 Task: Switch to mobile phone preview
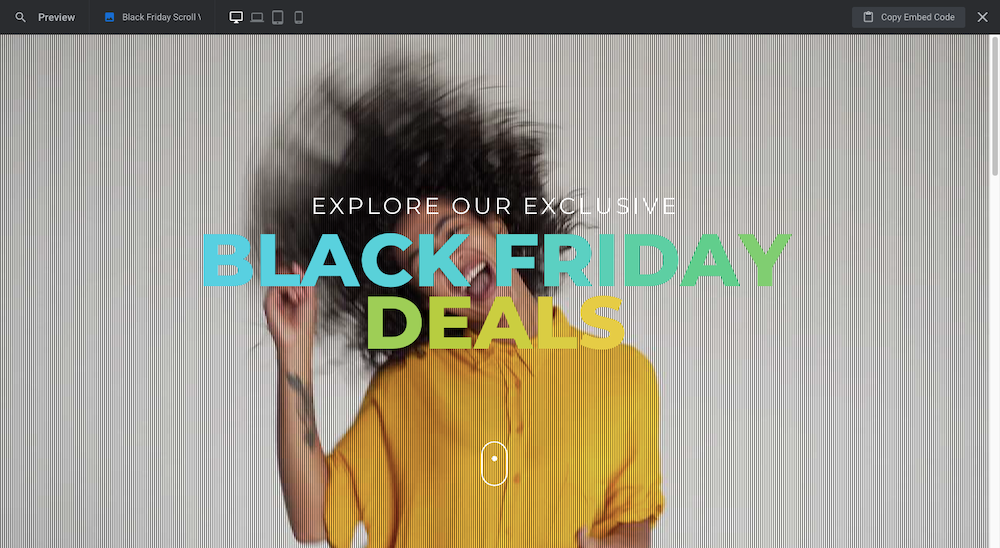[298, 17]
